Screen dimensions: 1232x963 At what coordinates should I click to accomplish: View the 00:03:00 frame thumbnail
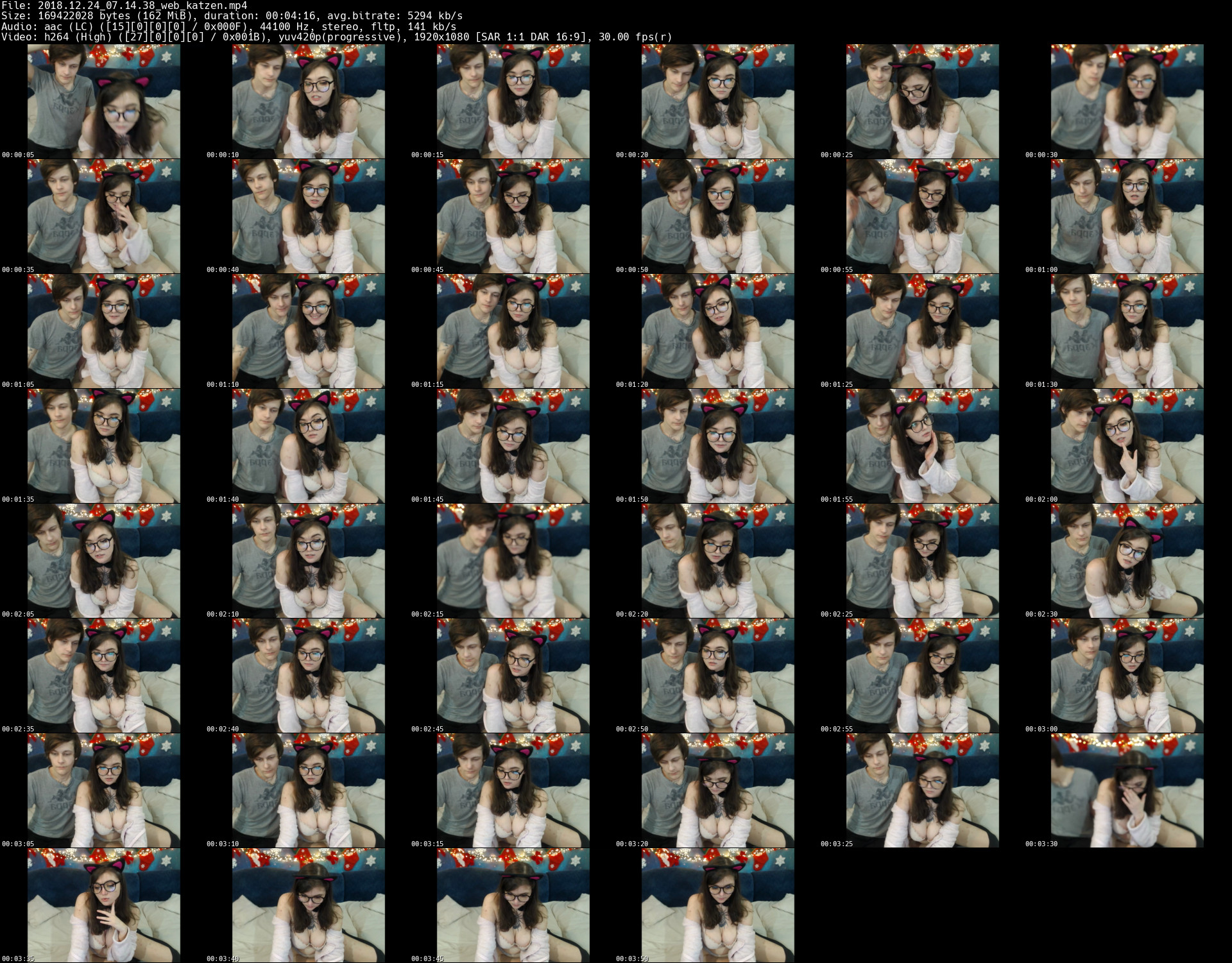1127,676
